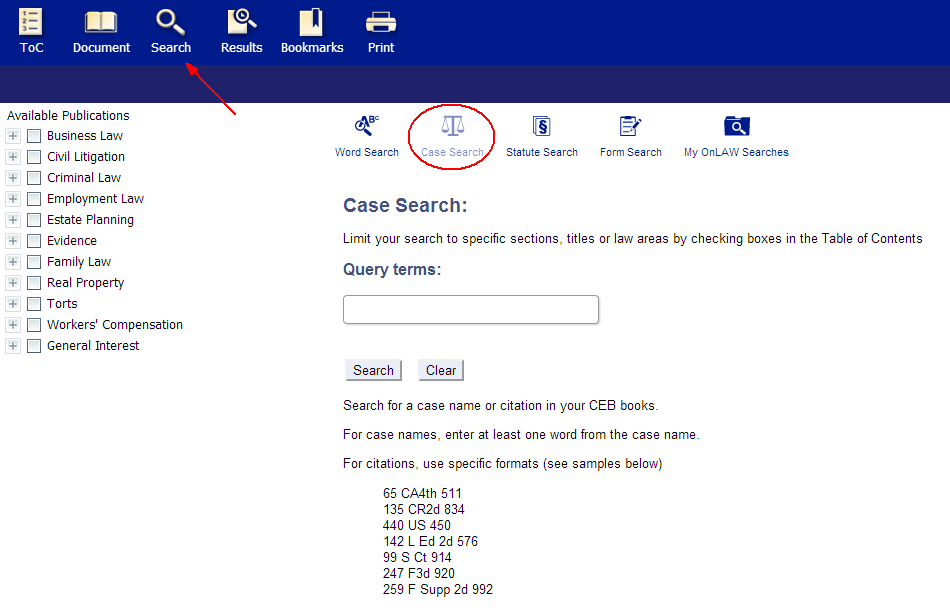Expand the Employment Law tree node
Screen dimensions: 950x616
click(x=13, y=199)
